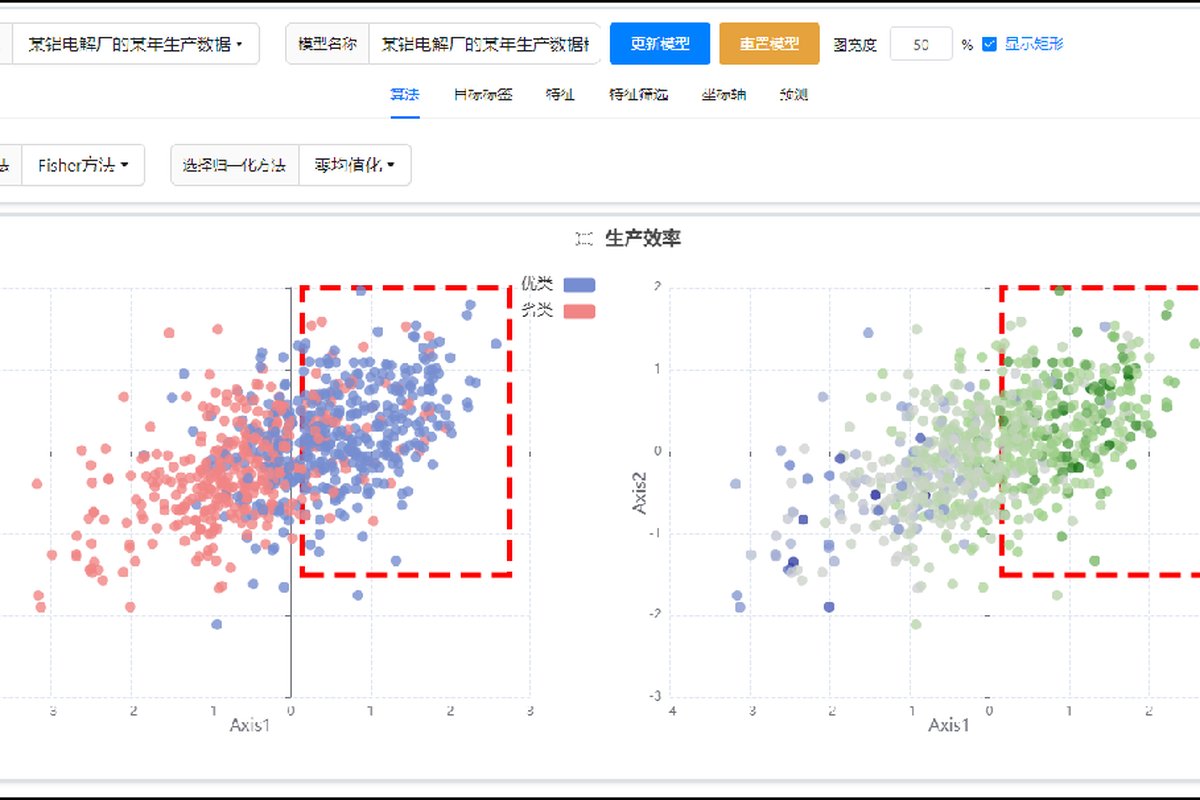
Task: Open the Fisher方法 algorithm dropdown
Action: click(x=83, y=165)
